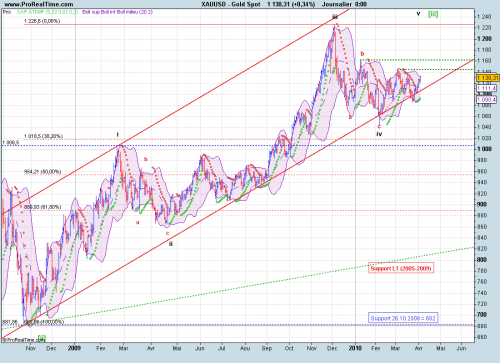Select the 1 226,6 (0,00%) Fibonacci label

(42, 21)
